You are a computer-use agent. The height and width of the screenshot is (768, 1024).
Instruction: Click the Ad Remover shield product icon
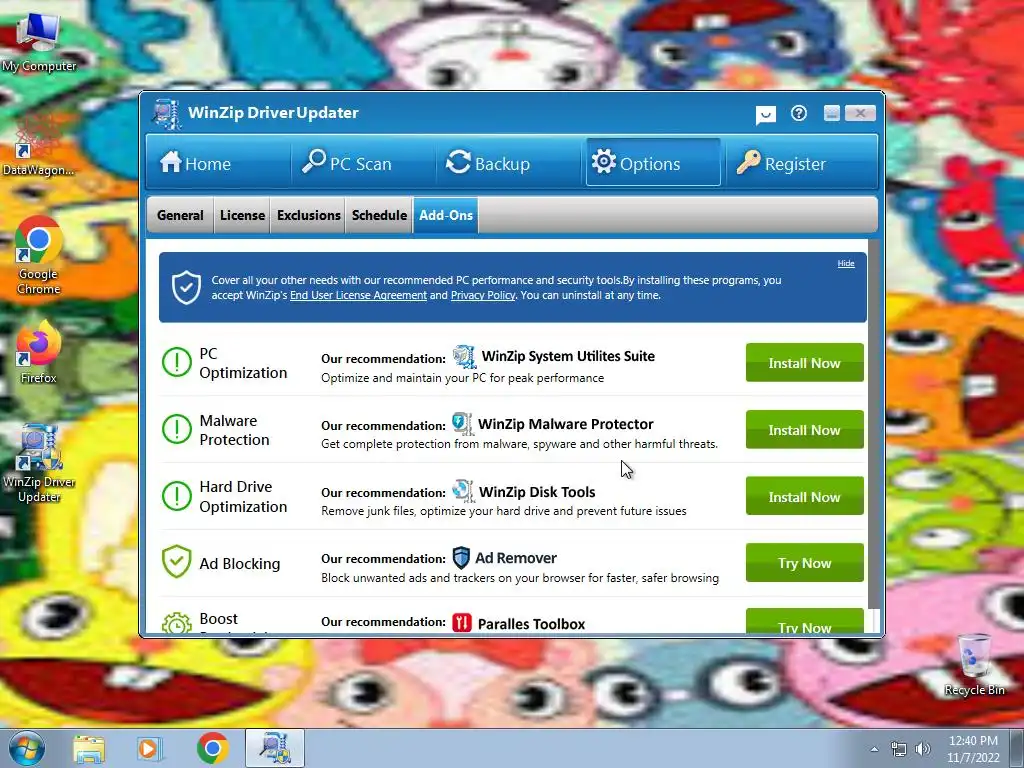coord(461,558)
